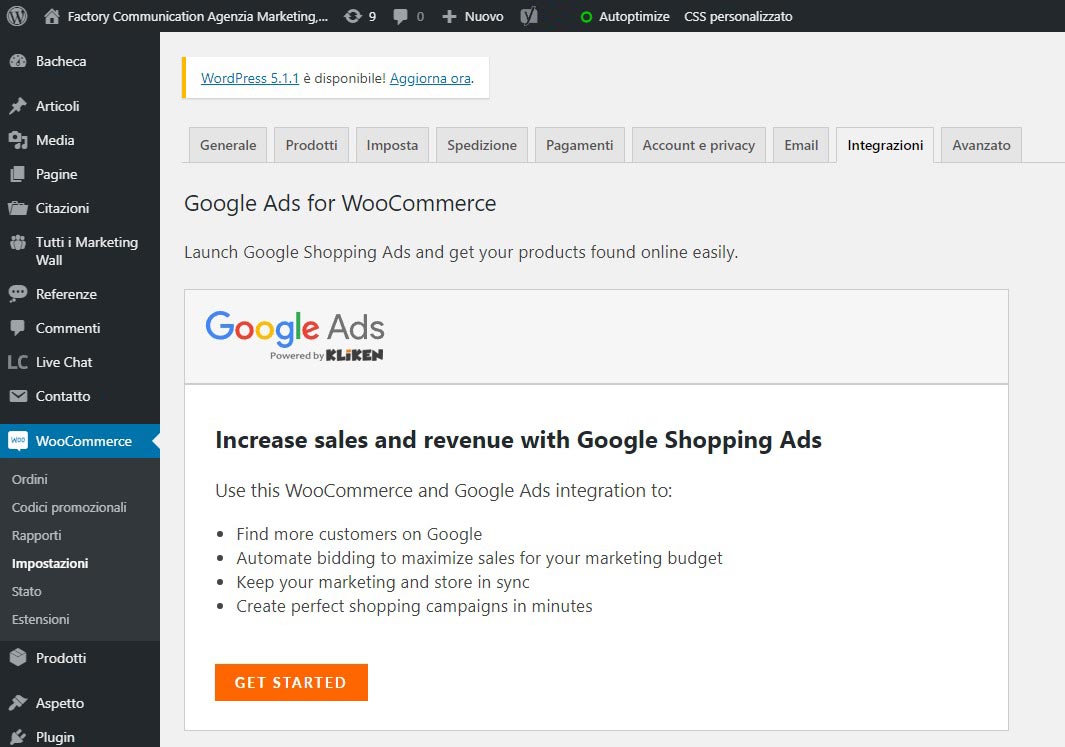Open Codici promozionali submenu item
The image size is (1065, 747).
point(69,507)
